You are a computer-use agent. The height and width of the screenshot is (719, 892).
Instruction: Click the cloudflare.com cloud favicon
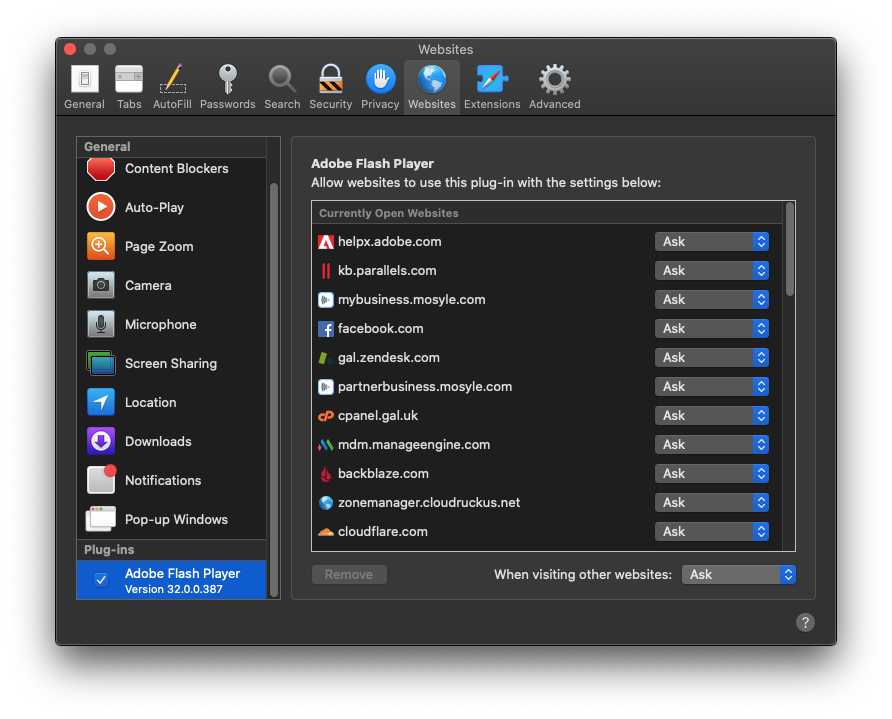(326, 532)
